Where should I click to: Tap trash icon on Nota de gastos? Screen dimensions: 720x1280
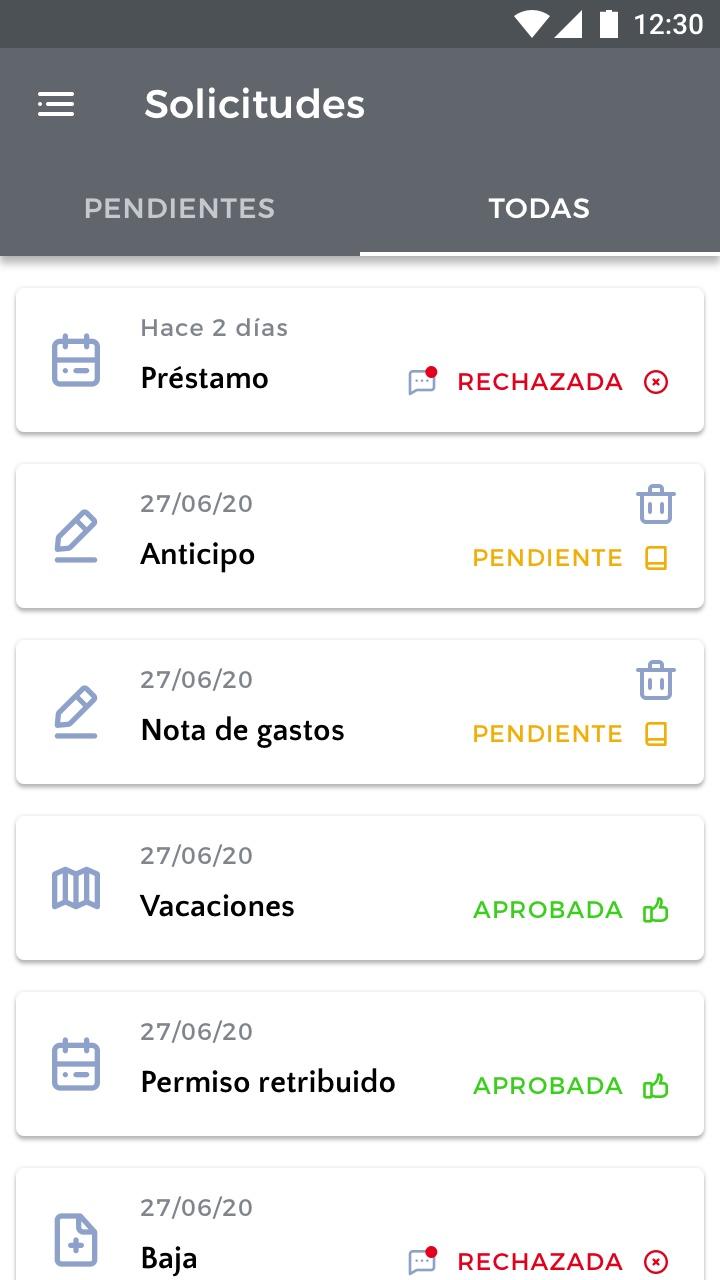[x=656, y=681]
